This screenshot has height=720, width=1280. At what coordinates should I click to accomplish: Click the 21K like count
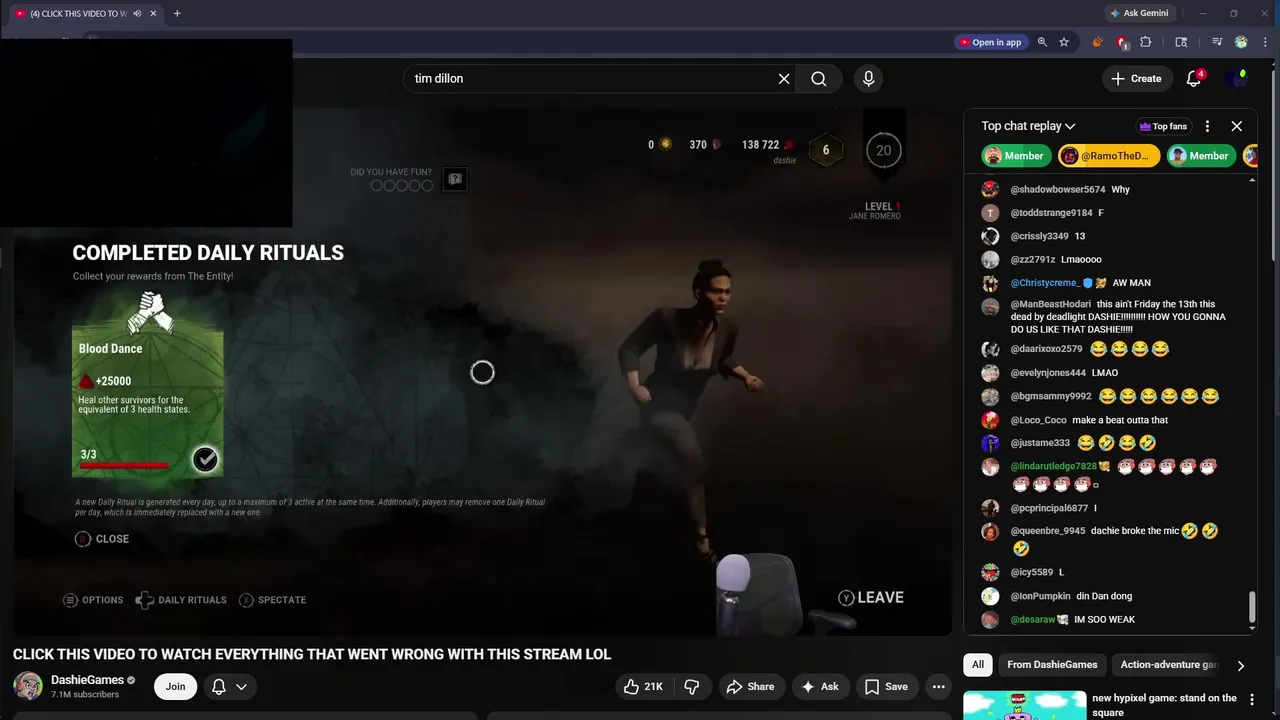653,687
